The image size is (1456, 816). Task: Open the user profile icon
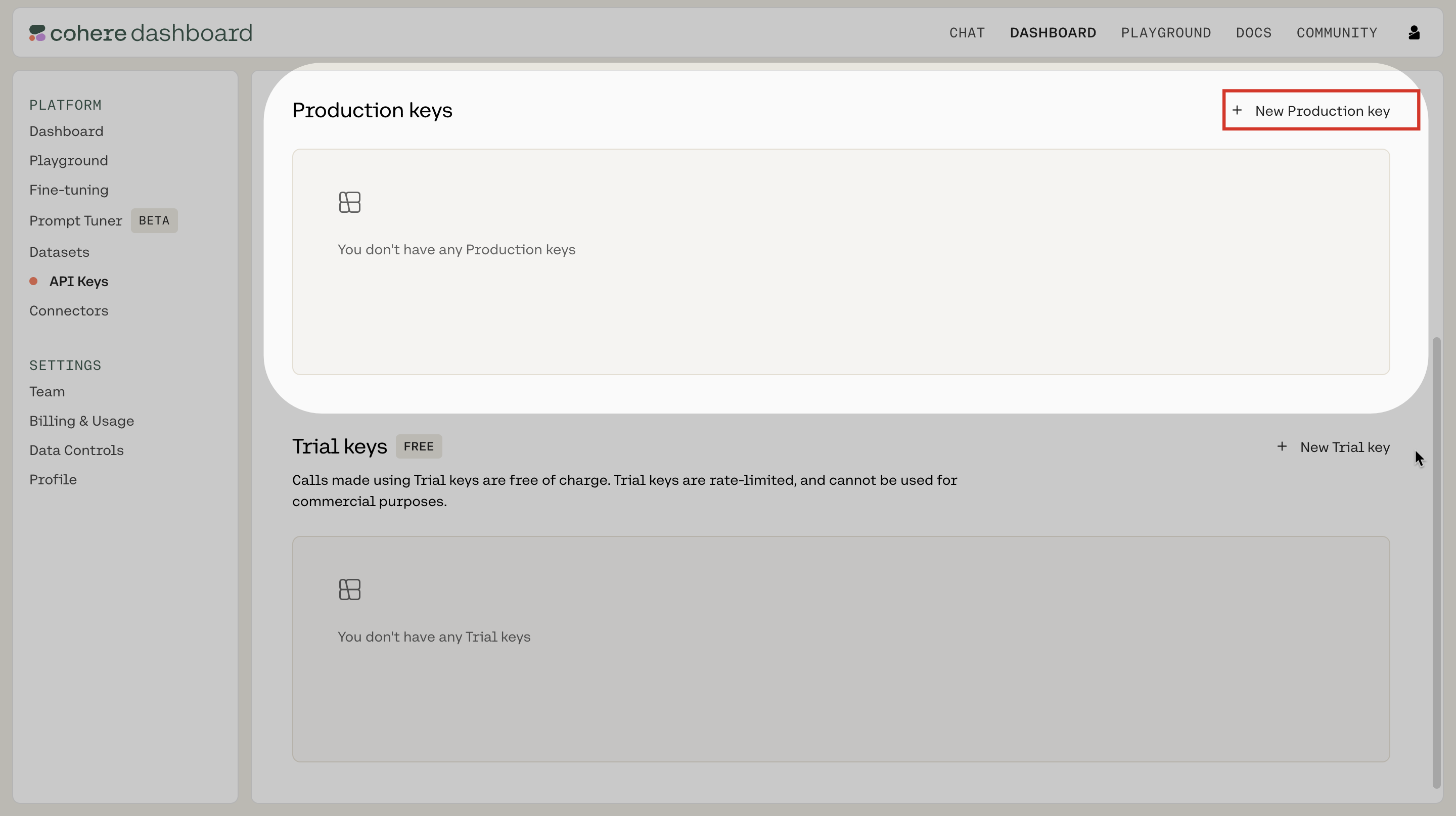point(1414,33)
